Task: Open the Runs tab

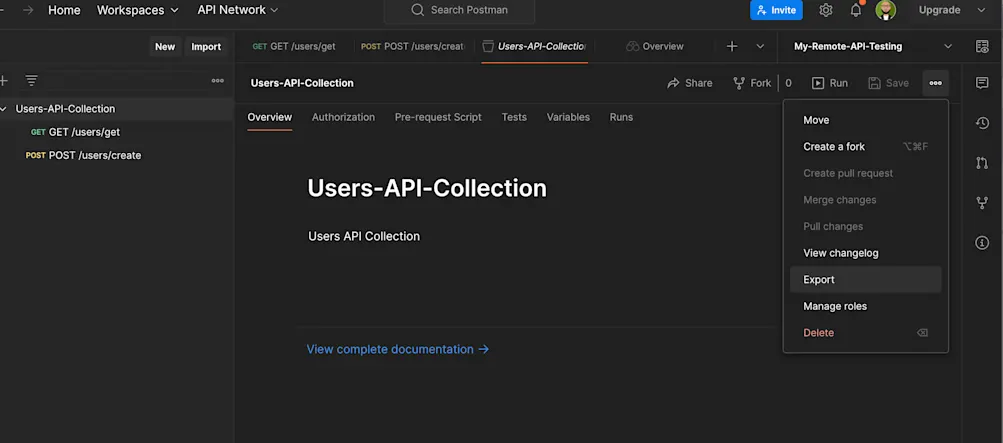Action: coord(621,117)
